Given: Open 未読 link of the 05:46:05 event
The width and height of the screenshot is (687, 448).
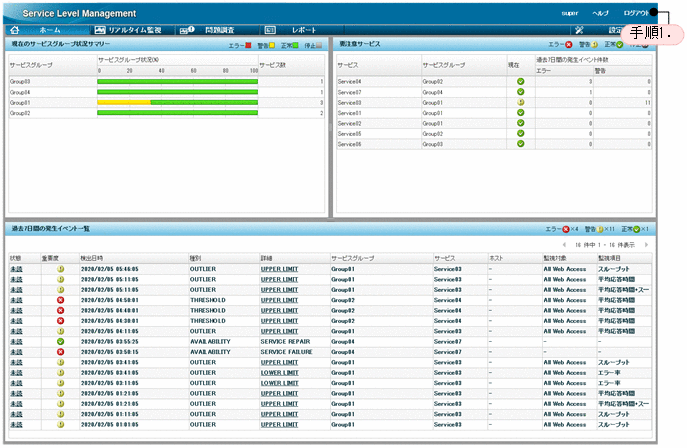Looking at the screenshot, I should click(16, 268).
